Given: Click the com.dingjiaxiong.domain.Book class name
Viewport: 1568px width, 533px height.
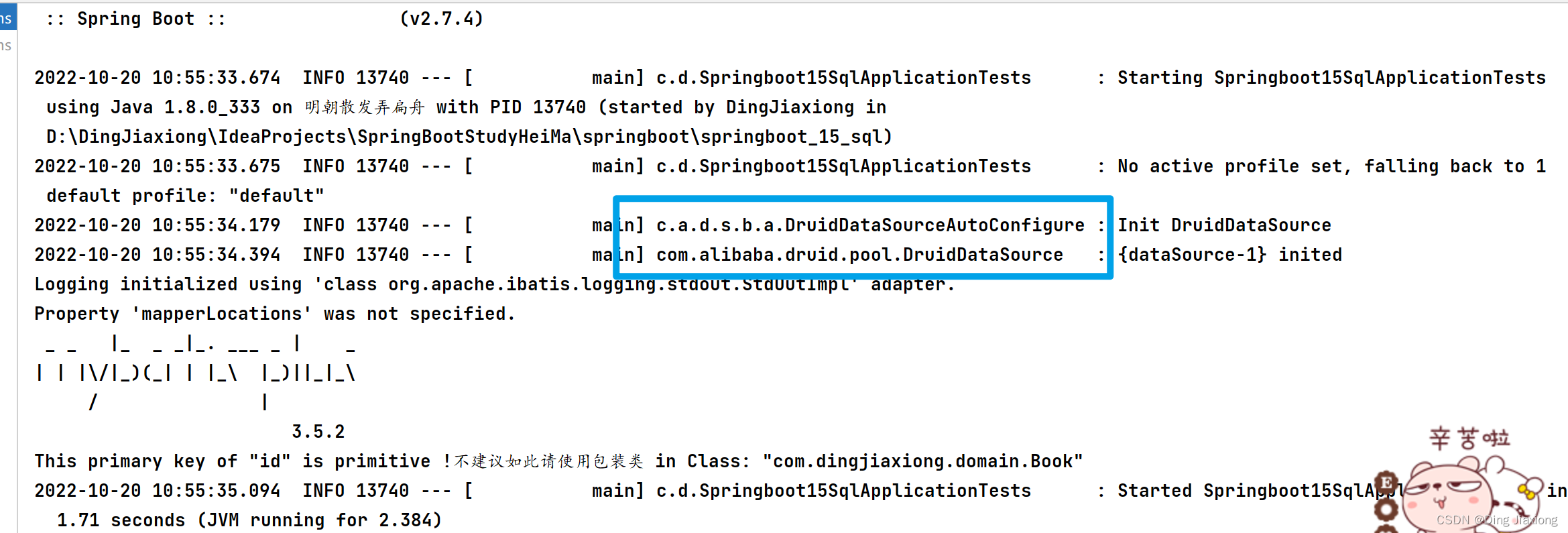Looking at the screenshot, I should pyautogui.click(x=922, y=461).
